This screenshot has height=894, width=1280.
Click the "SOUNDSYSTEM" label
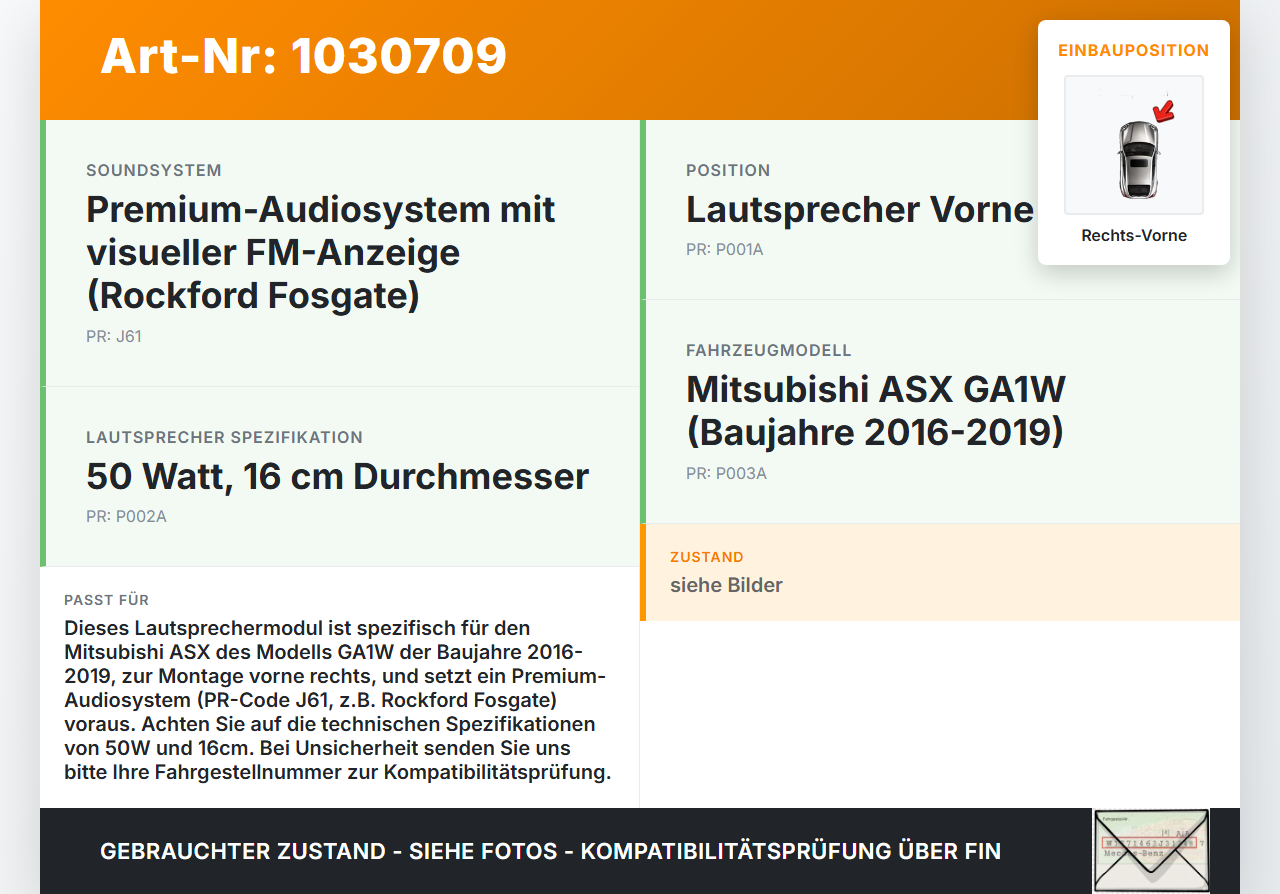tap(154, 170)
